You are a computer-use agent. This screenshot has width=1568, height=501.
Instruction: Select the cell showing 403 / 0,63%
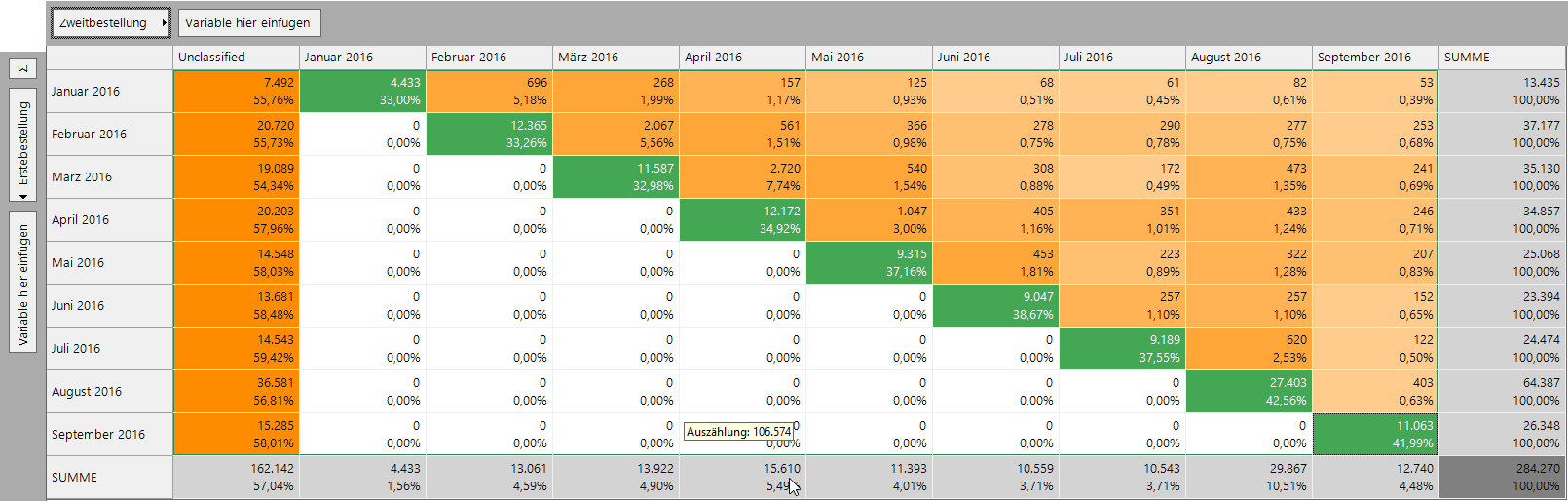(1376, 391)
